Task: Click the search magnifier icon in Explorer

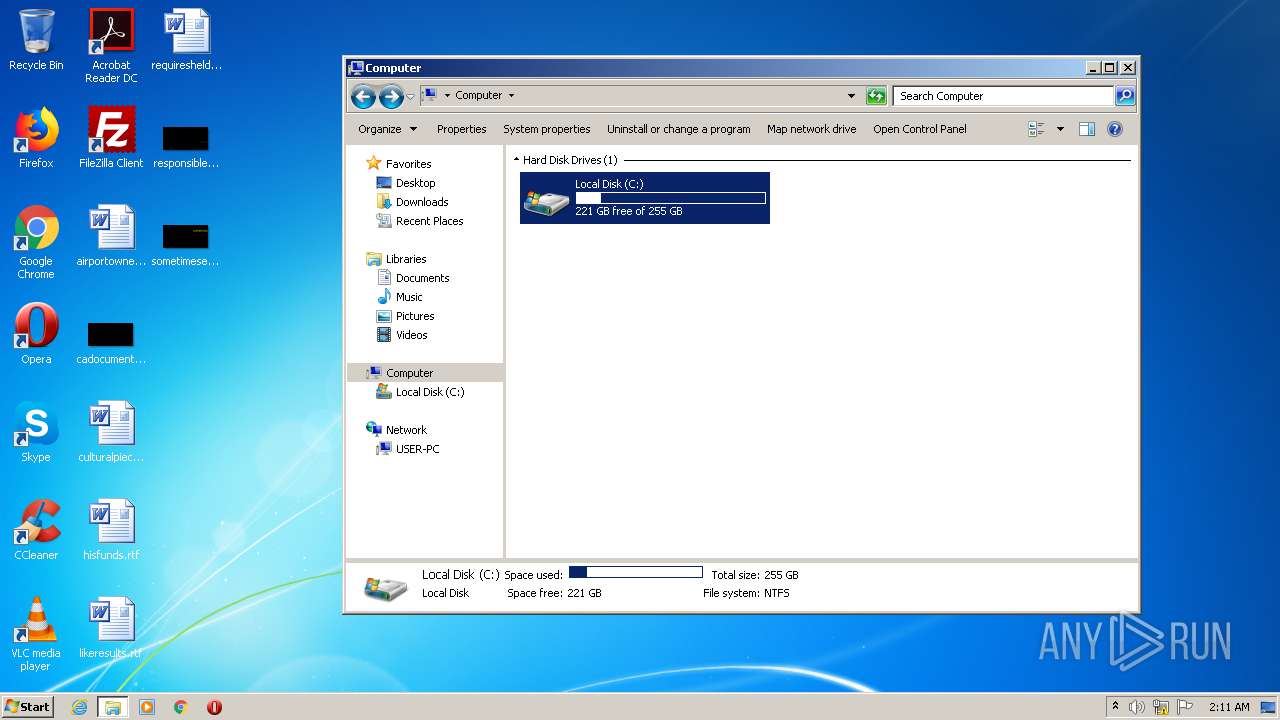Action: 1125,96
